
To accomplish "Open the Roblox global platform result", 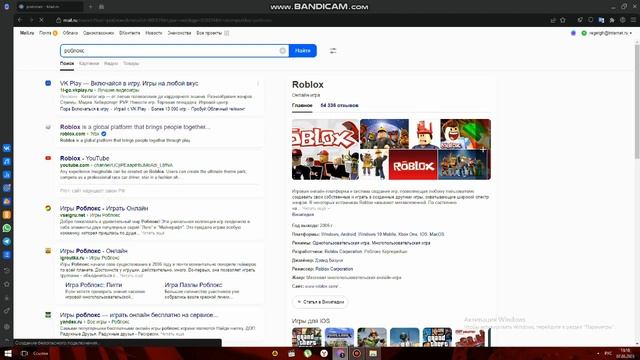I will (x=135, y=127).
